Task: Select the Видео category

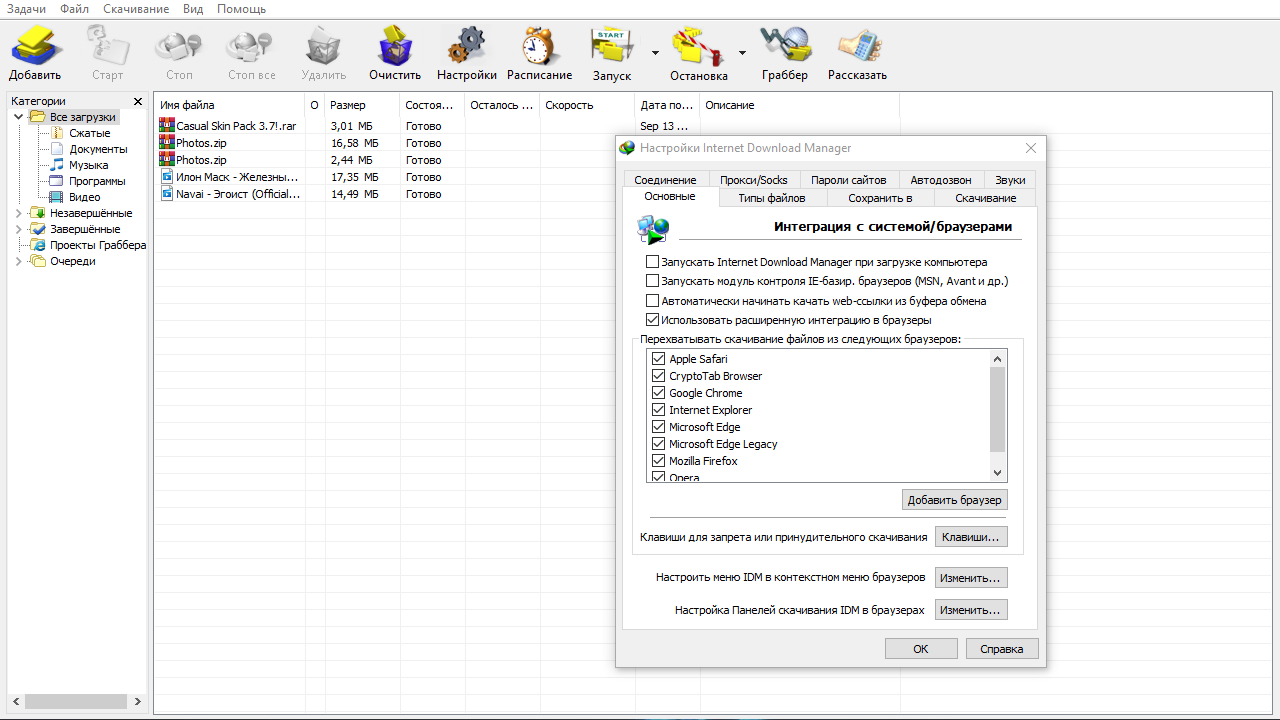Action: pos(75,197)
